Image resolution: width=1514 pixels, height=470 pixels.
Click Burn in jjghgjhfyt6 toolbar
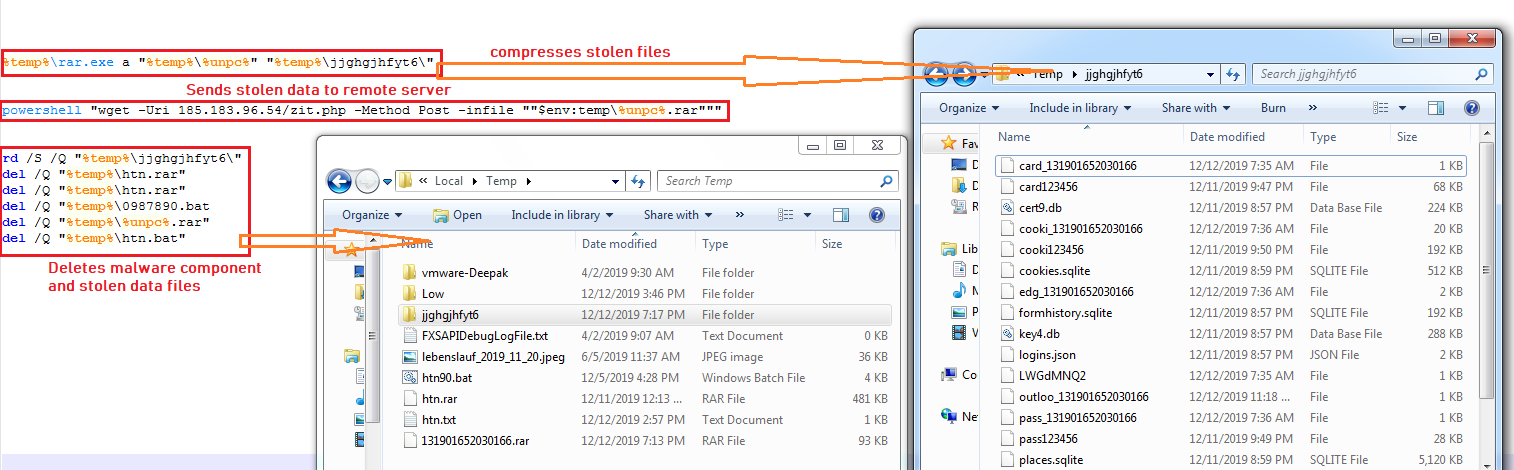click(1273, 108)
